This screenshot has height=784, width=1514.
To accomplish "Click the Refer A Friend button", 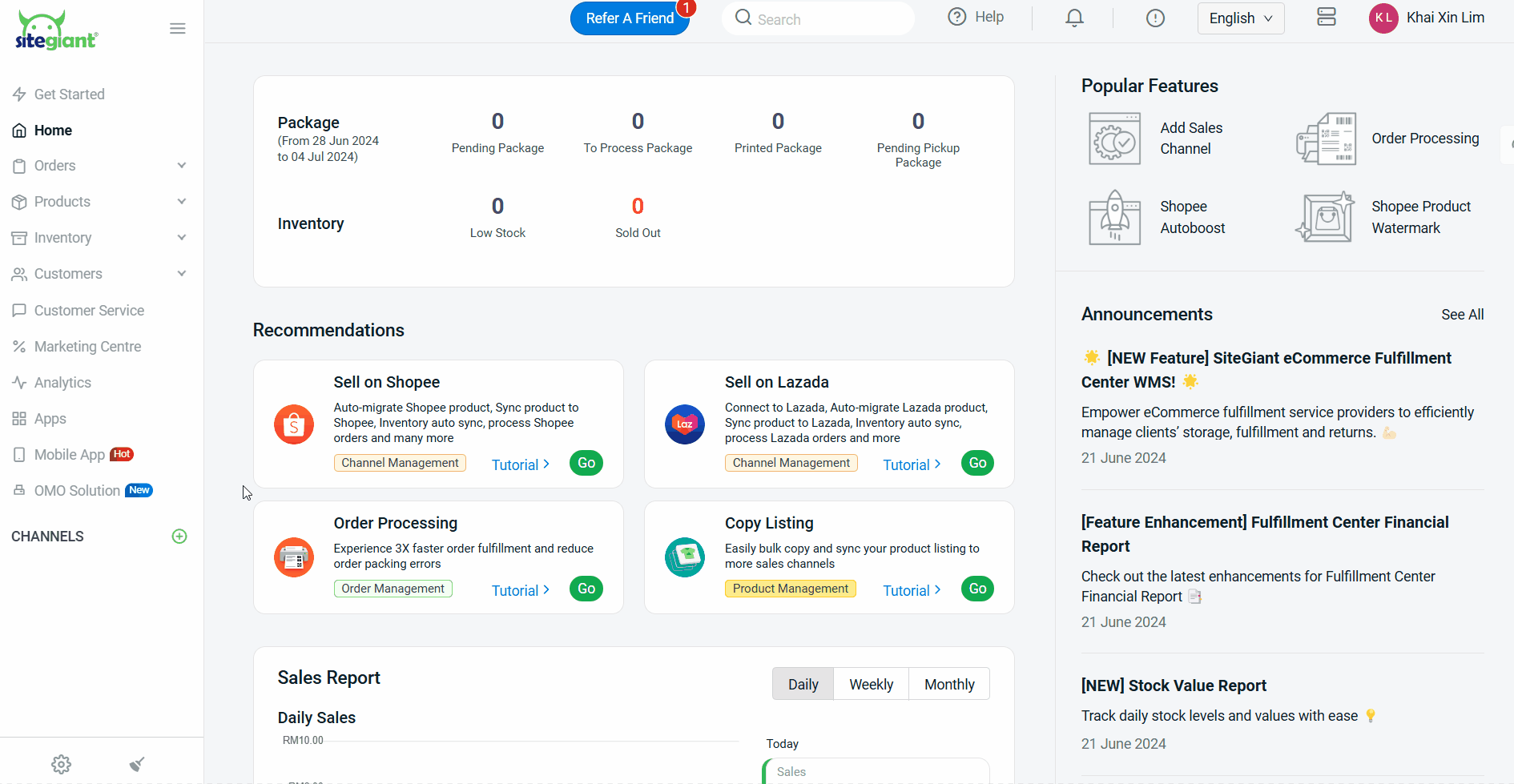I will [630, 18].
